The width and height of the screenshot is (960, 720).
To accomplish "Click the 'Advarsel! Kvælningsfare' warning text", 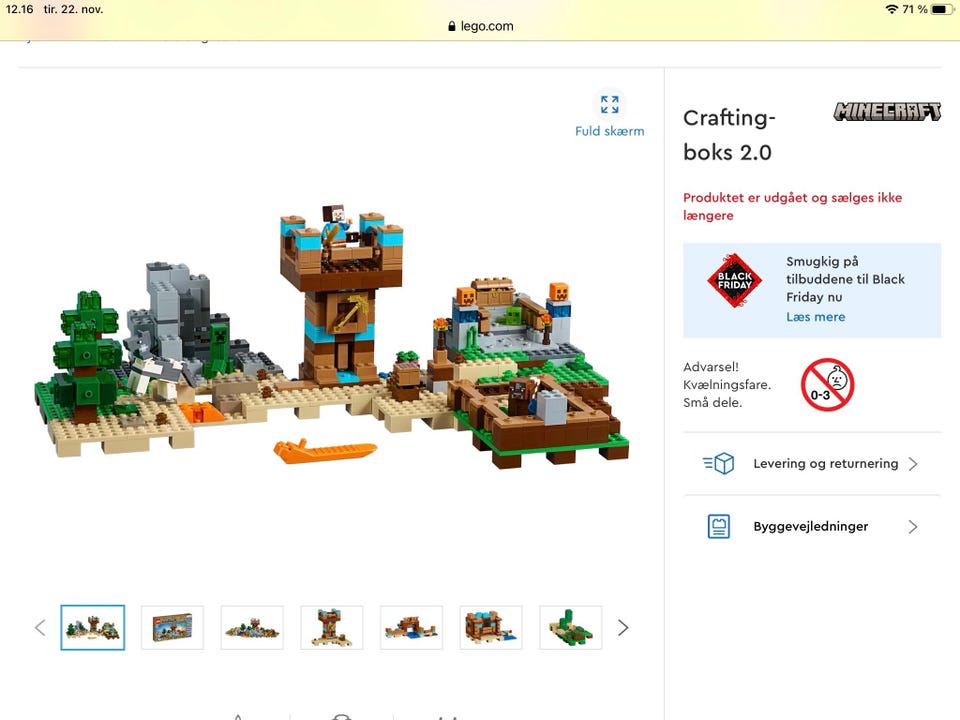I will click(727, 384).
